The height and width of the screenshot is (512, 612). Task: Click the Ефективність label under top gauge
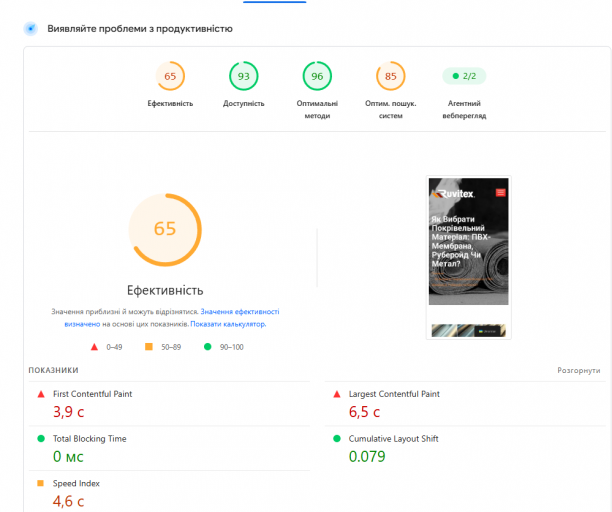click(x=170, y=103)
